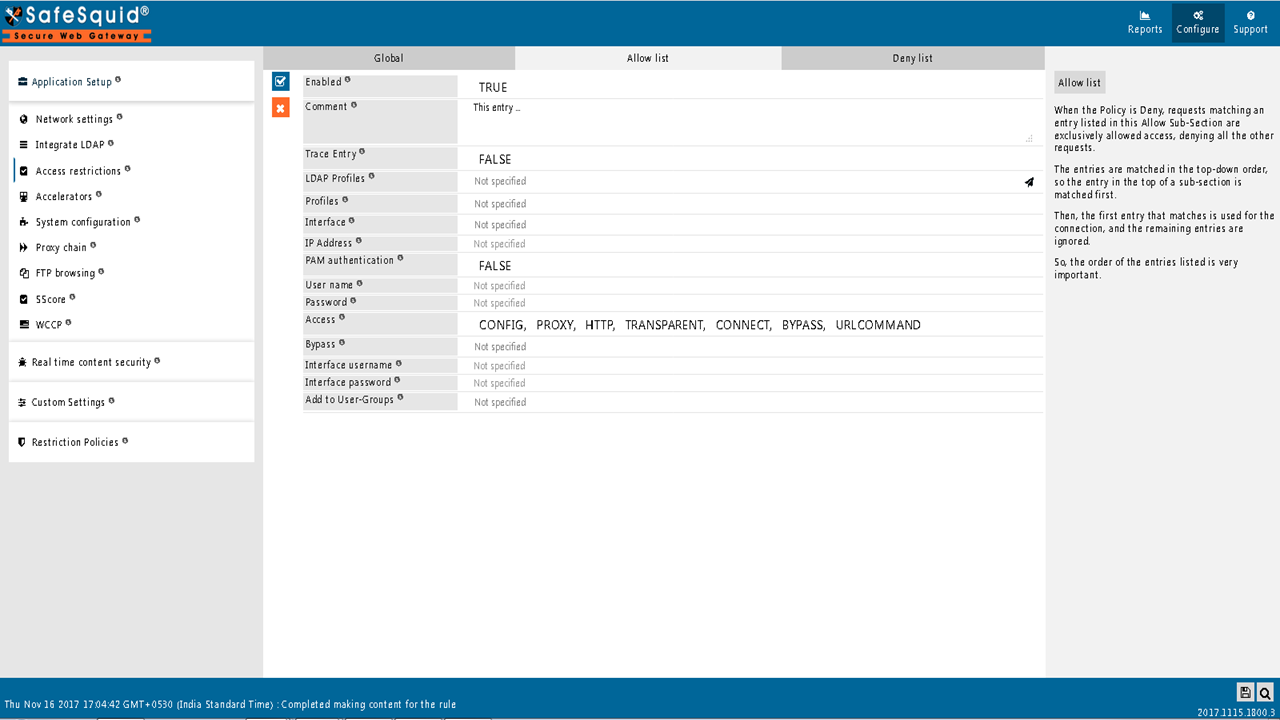This screenshot has width=1280, height=720.
Task: Open Accelerators in sidebar
Action: pyautogui.click(x=64, y=197)
